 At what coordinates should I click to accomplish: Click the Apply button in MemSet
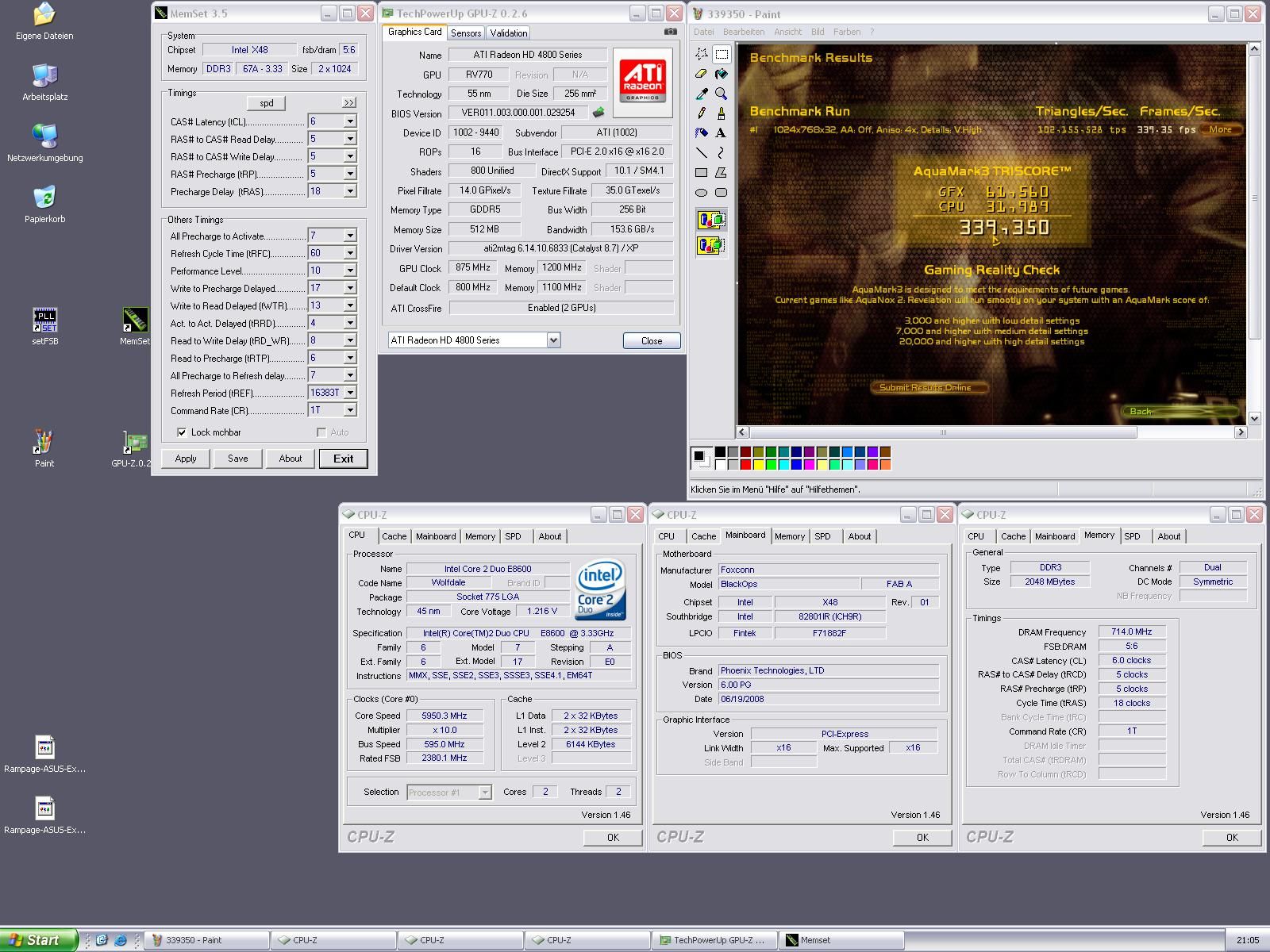coord(186,459)
